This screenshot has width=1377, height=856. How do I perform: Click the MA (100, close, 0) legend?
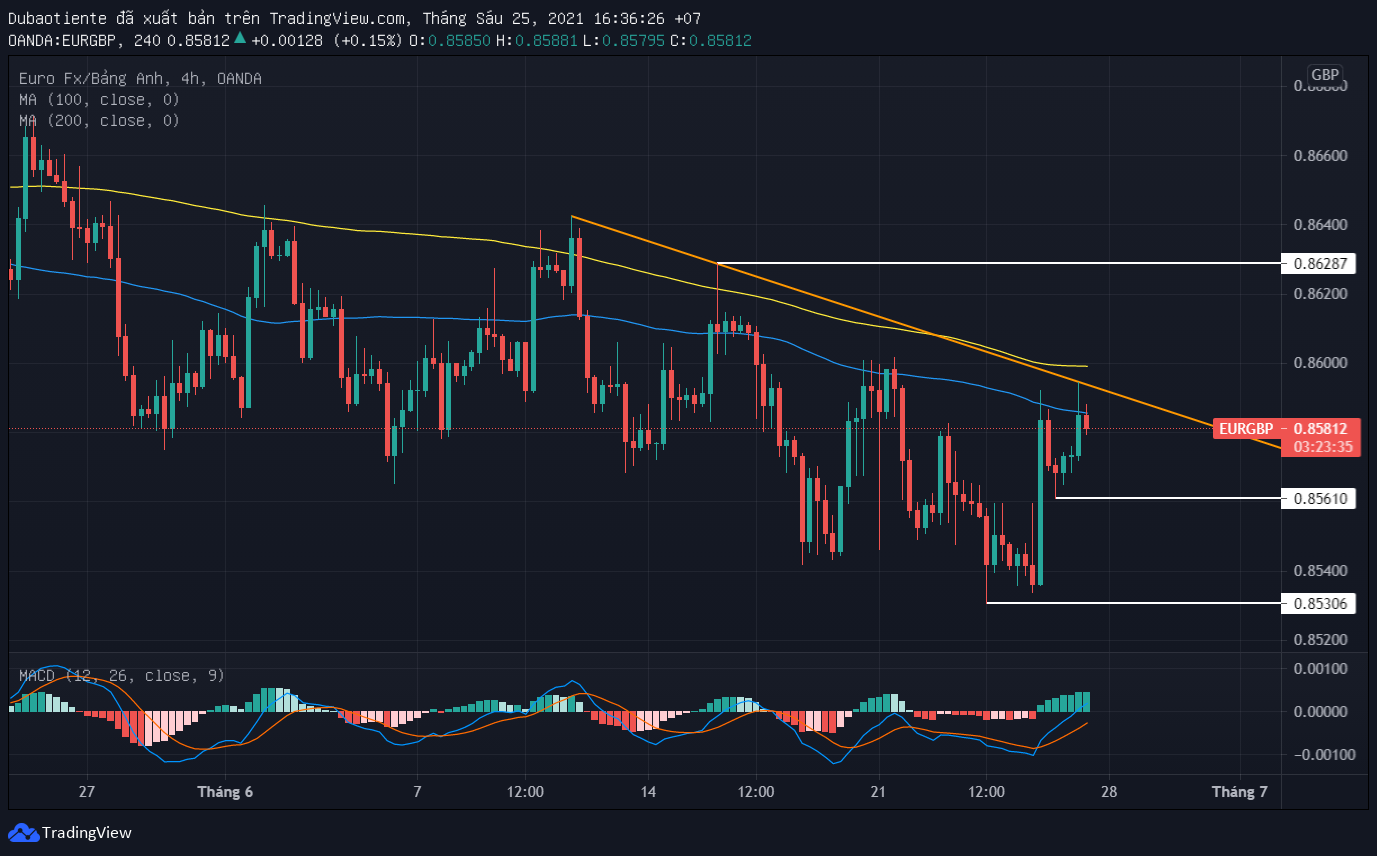[x=99, y=99]
